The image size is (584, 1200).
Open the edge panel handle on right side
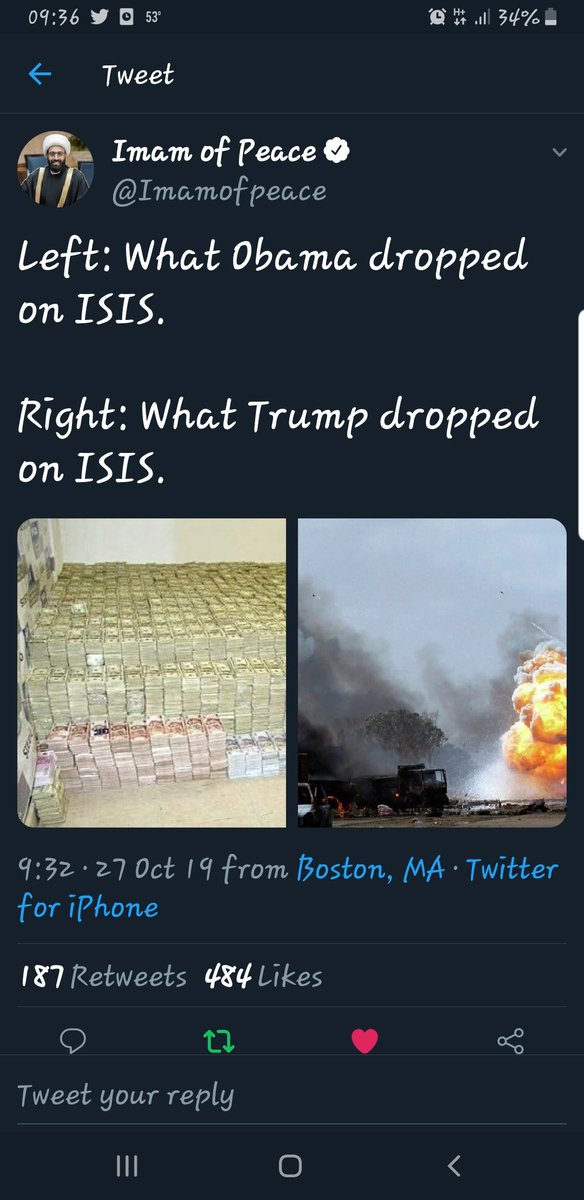click(x=581, y=420)
